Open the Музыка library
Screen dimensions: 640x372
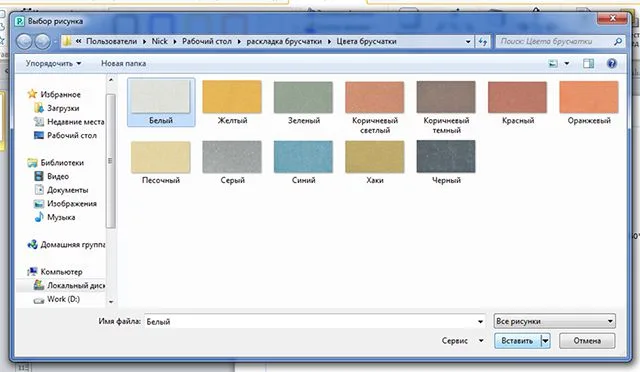55,217
